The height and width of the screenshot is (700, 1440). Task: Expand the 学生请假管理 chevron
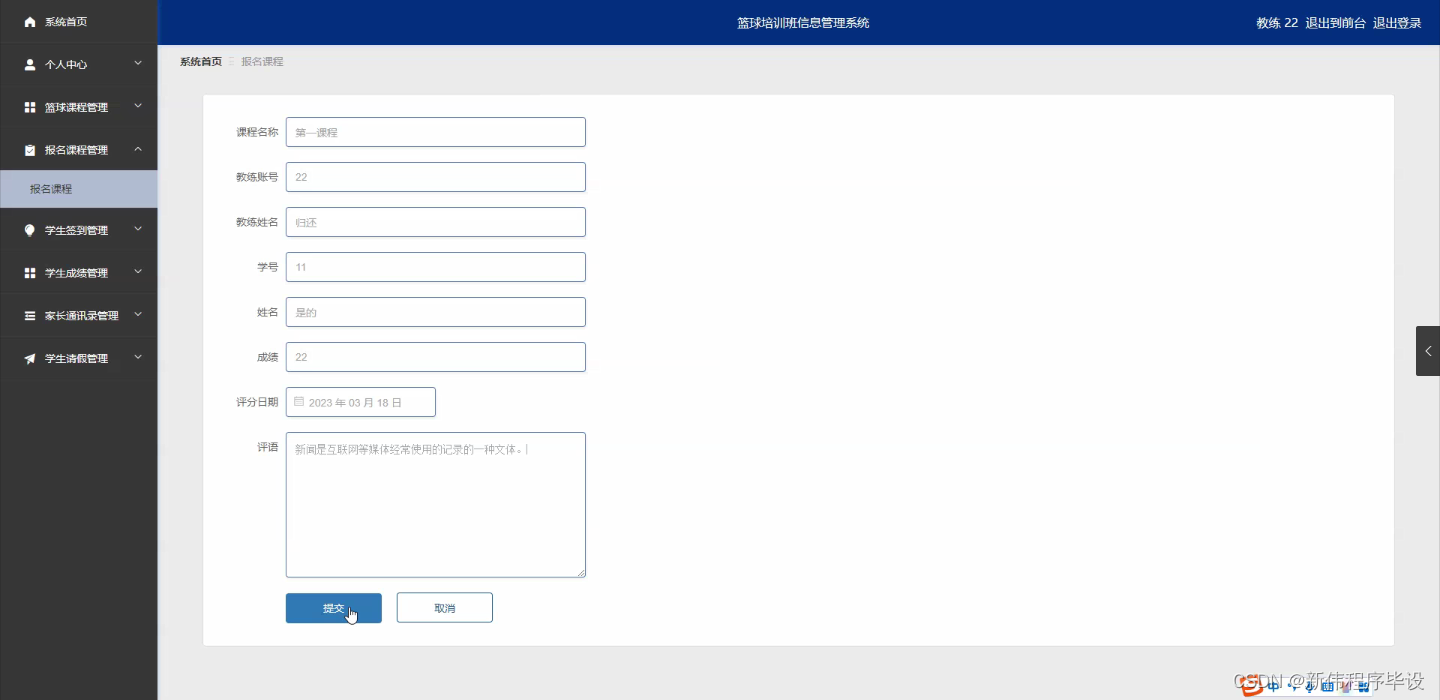pyautogui.click(x=138, y=357)
